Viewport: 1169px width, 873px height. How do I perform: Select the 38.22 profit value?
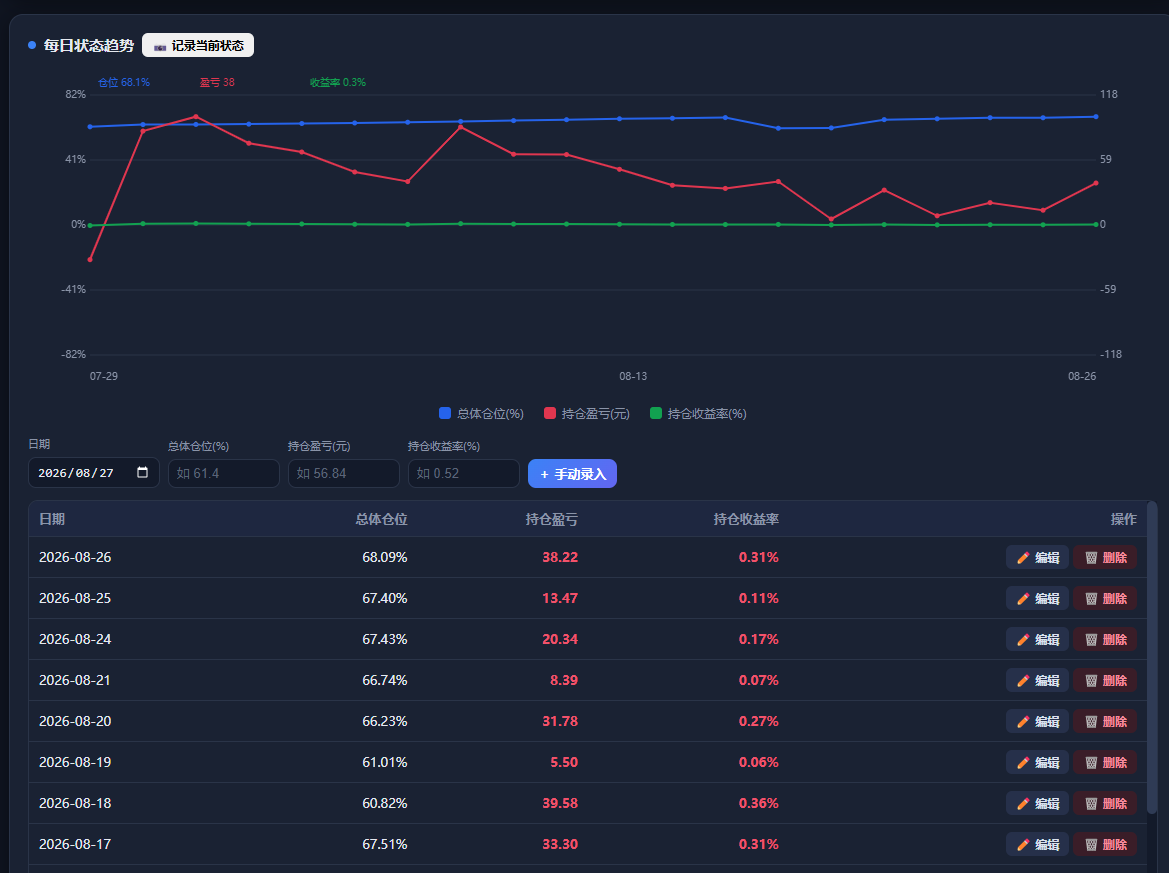point(560,557)
